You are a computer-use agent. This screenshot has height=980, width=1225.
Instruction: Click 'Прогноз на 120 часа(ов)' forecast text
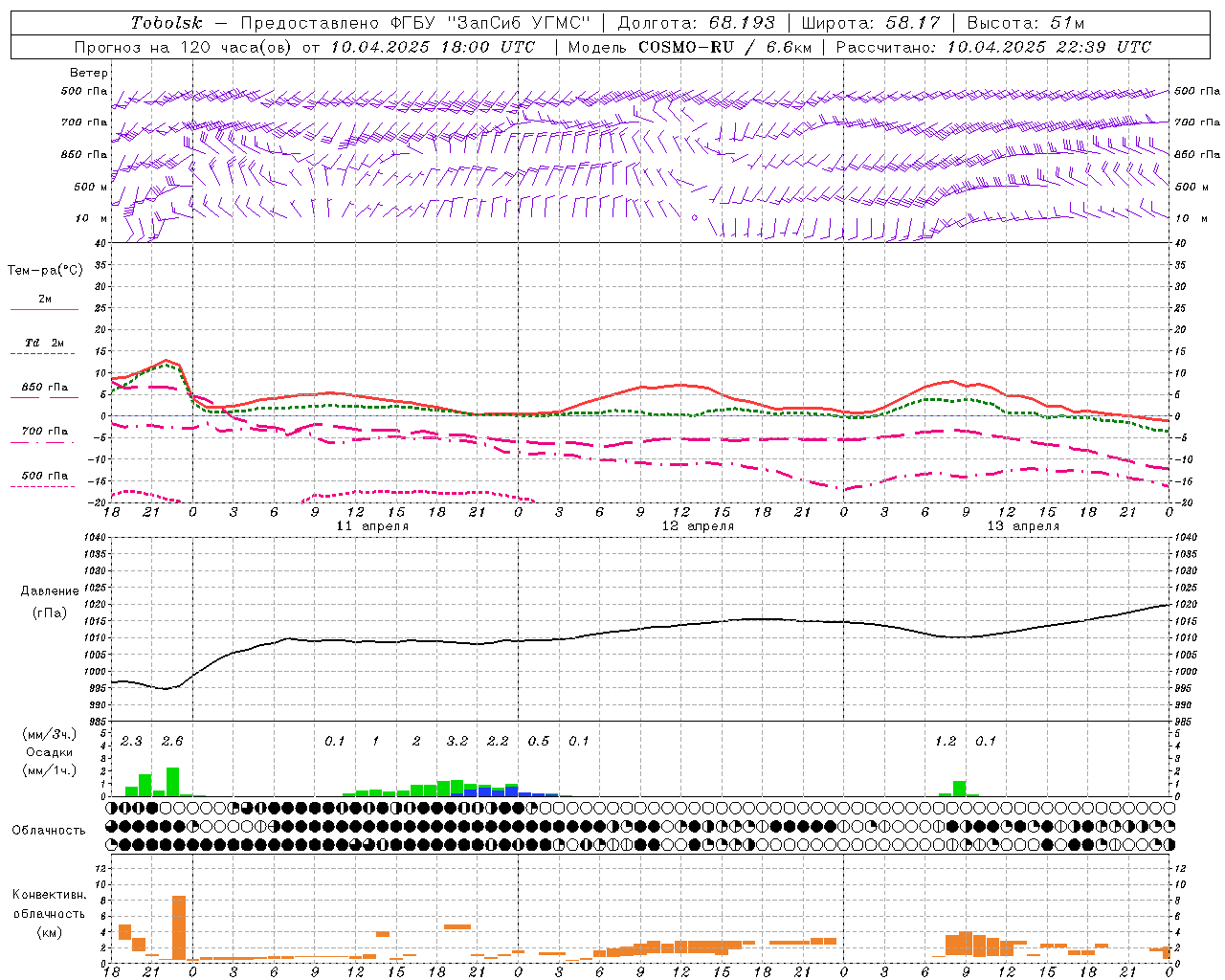(x=184, y=47)
